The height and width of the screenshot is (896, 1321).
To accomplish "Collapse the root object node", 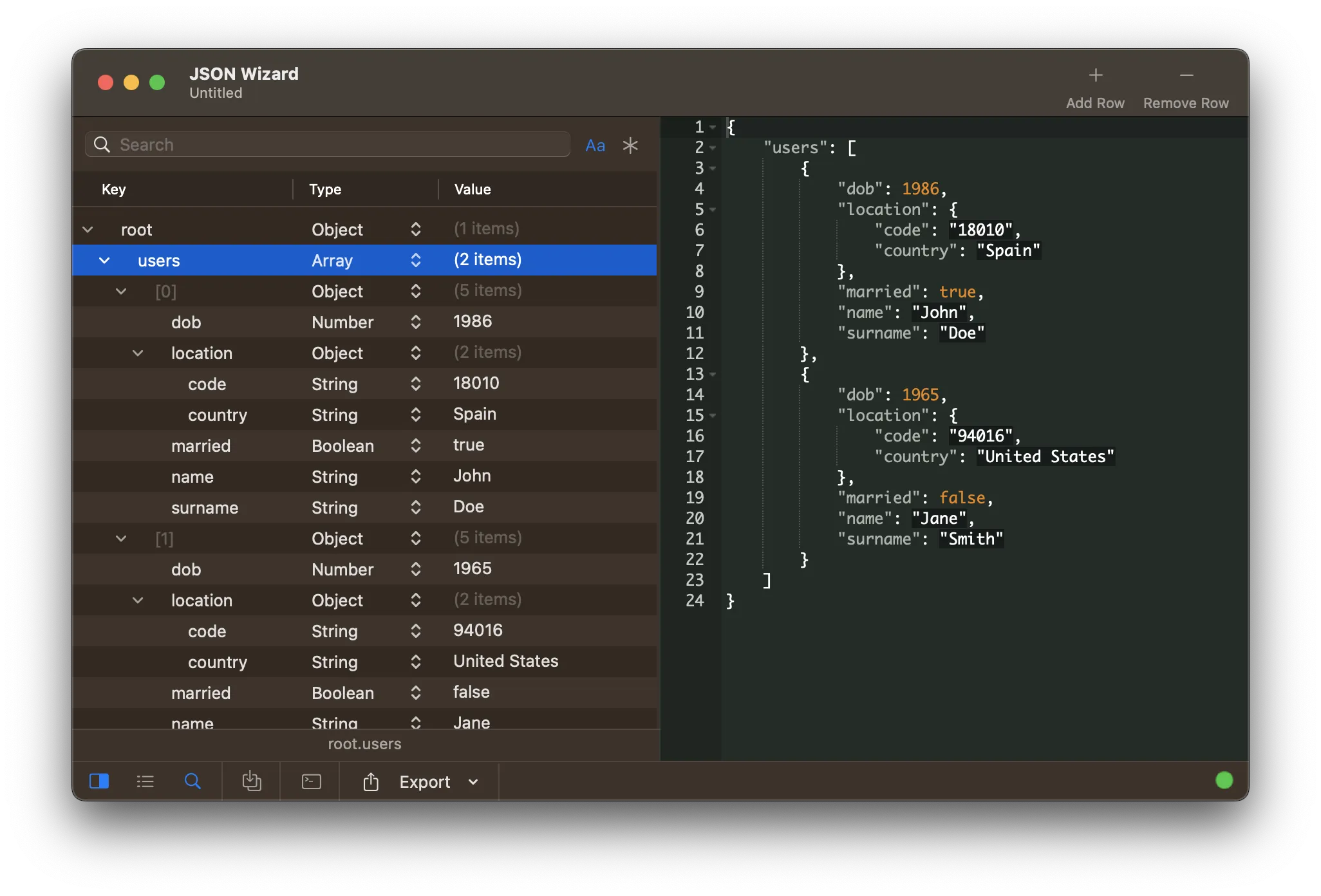I will pos(88,230).
